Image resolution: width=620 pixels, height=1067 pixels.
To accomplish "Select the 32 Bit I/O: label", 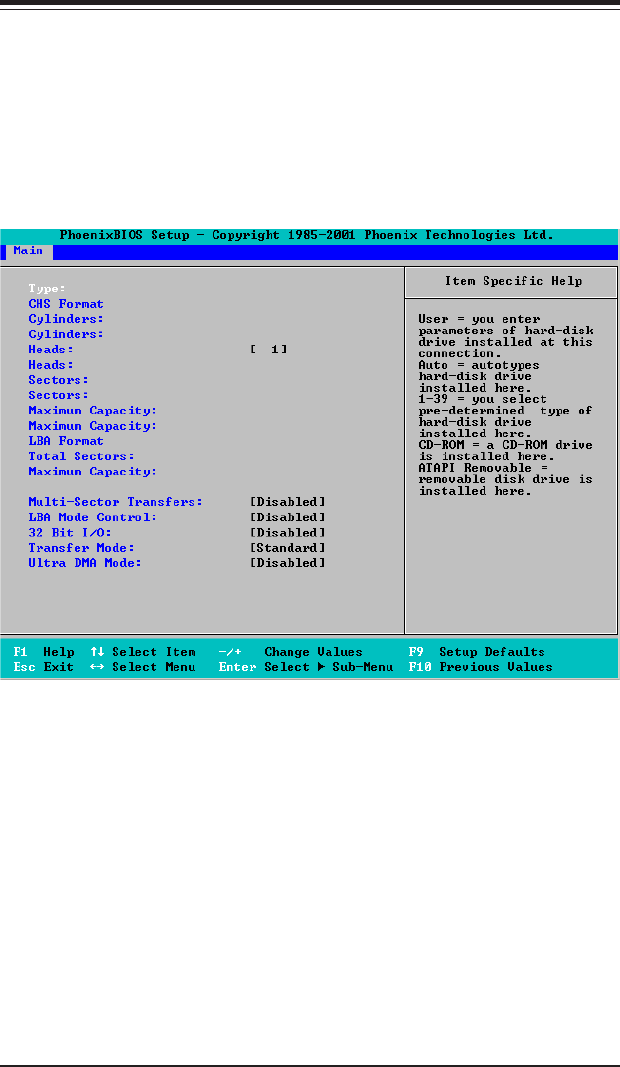I will coord(70,533).
